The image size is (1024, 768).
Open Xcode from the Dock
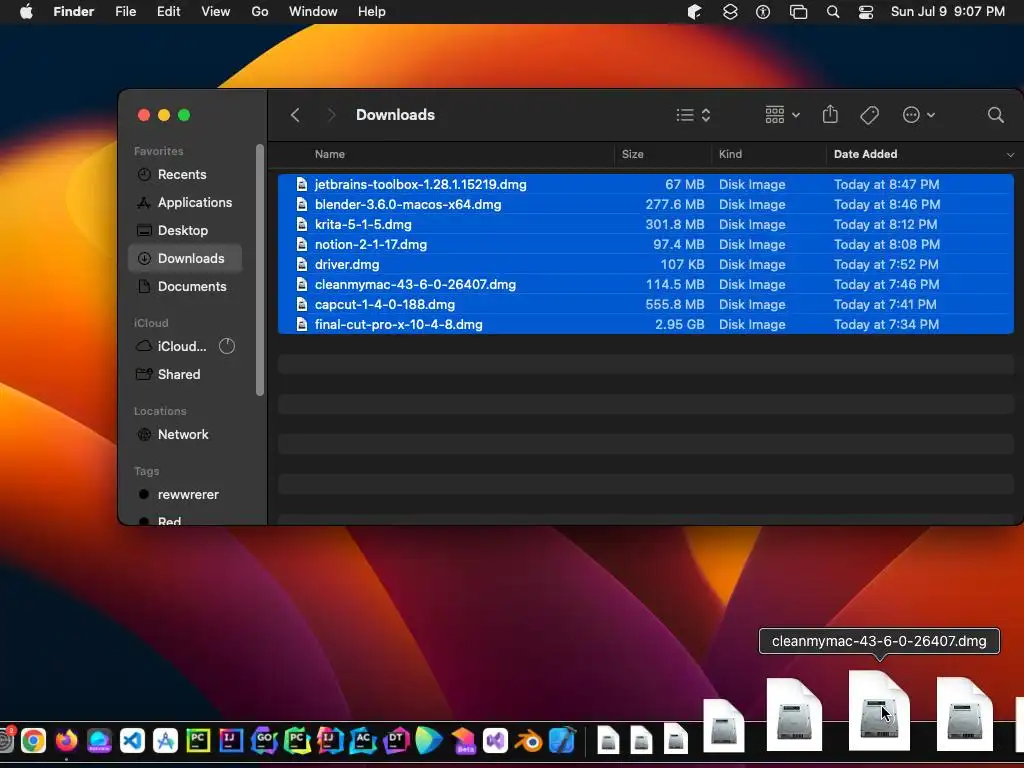tap(561, 740)
